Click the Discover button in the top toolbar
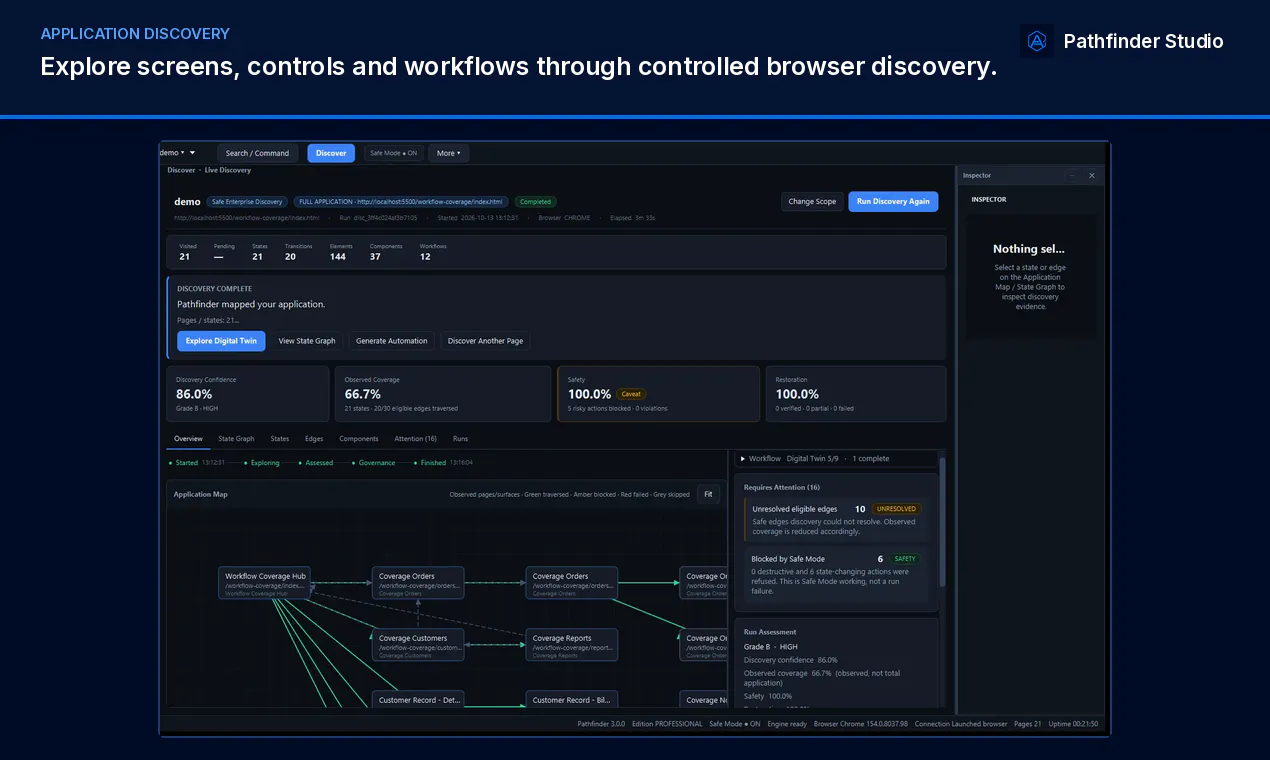Screen dimensions: 1270x760 (331, 153)
